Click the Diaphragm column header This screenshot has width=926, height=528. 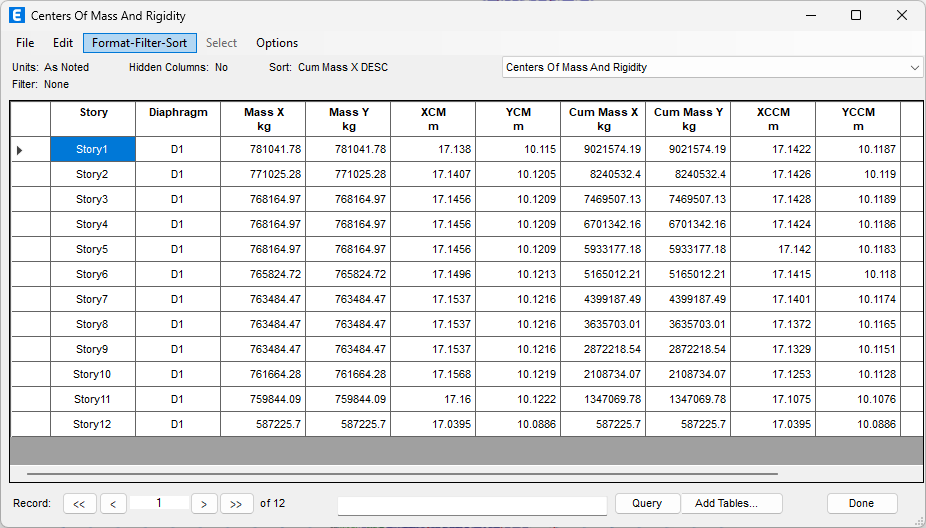(x=178, y=119)
